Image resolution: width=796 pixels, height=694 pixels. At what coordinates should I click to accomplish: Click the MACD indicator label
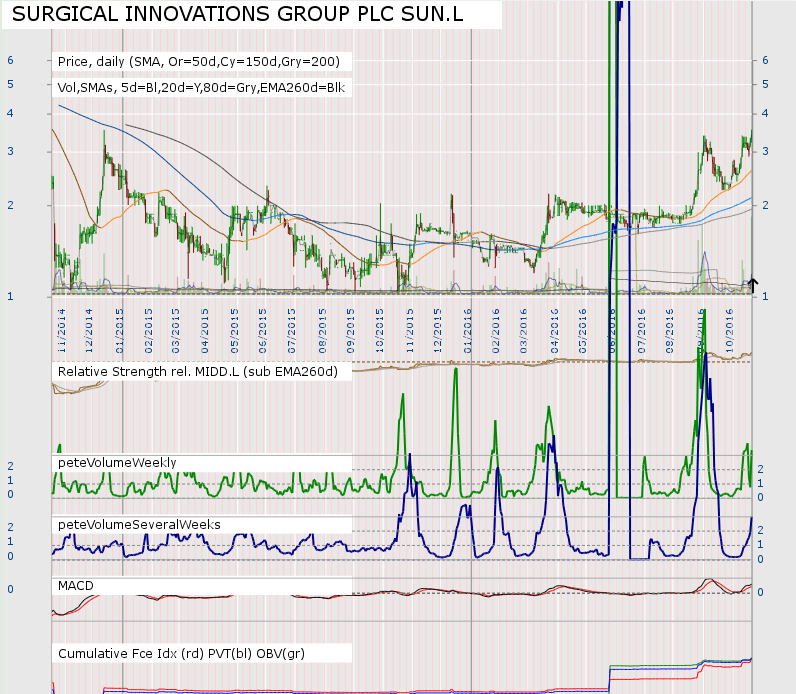(77, 583)
